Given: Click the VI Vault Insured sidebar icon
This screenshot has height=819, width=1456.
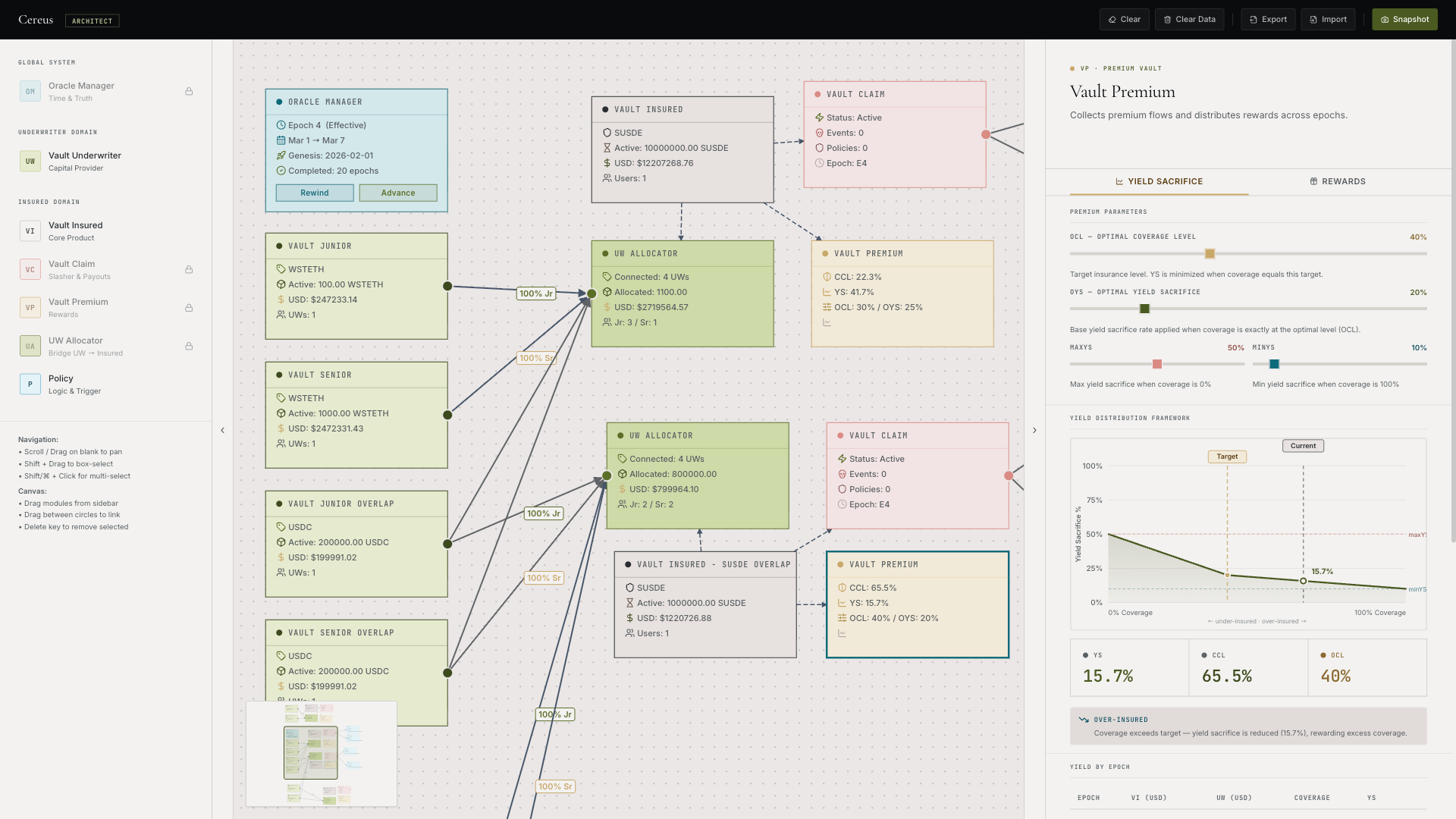Looking at the screenshot, I should coord(30,231).
